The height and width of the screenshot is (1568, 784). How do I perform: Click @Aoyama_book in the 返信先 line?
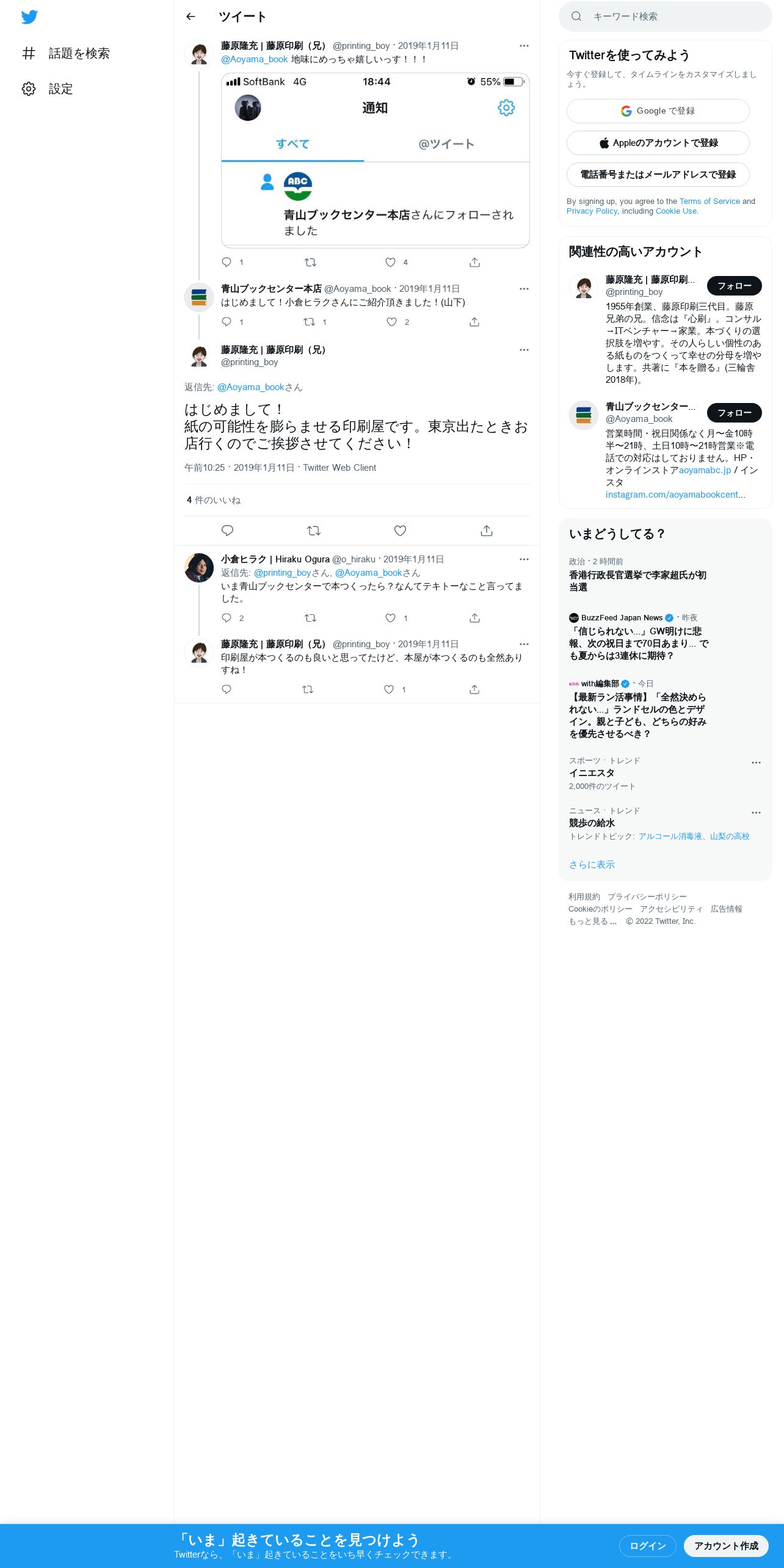tap(250, 387)
